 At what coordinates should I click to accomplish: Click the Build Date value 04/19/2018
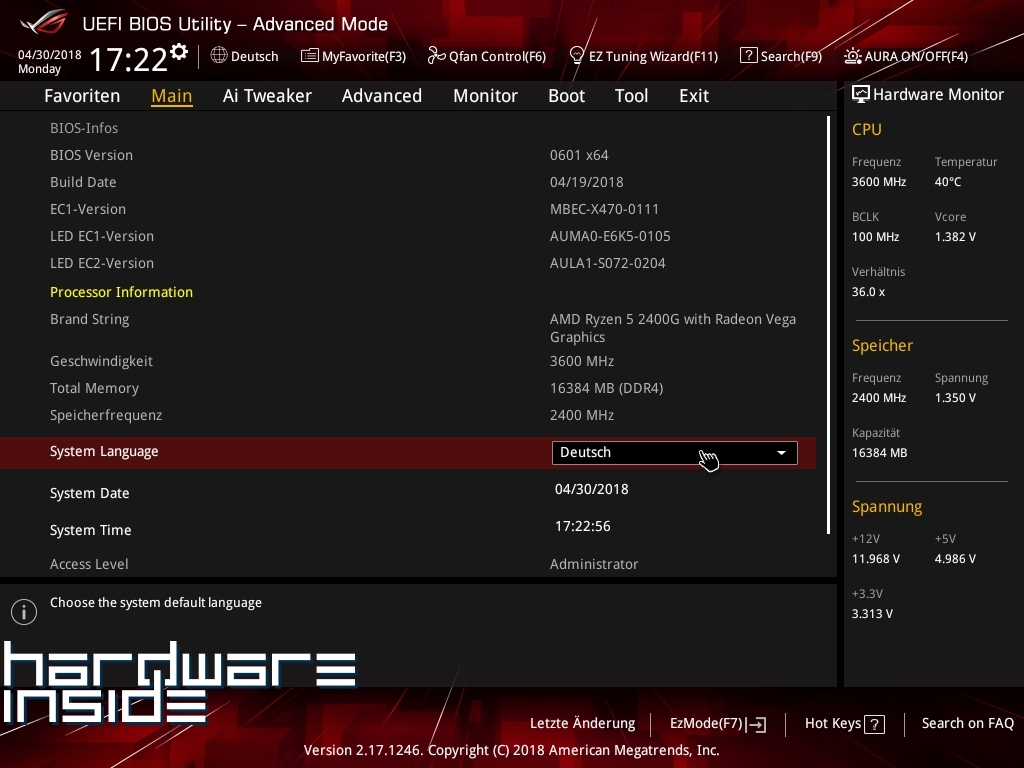click(586, 182)
